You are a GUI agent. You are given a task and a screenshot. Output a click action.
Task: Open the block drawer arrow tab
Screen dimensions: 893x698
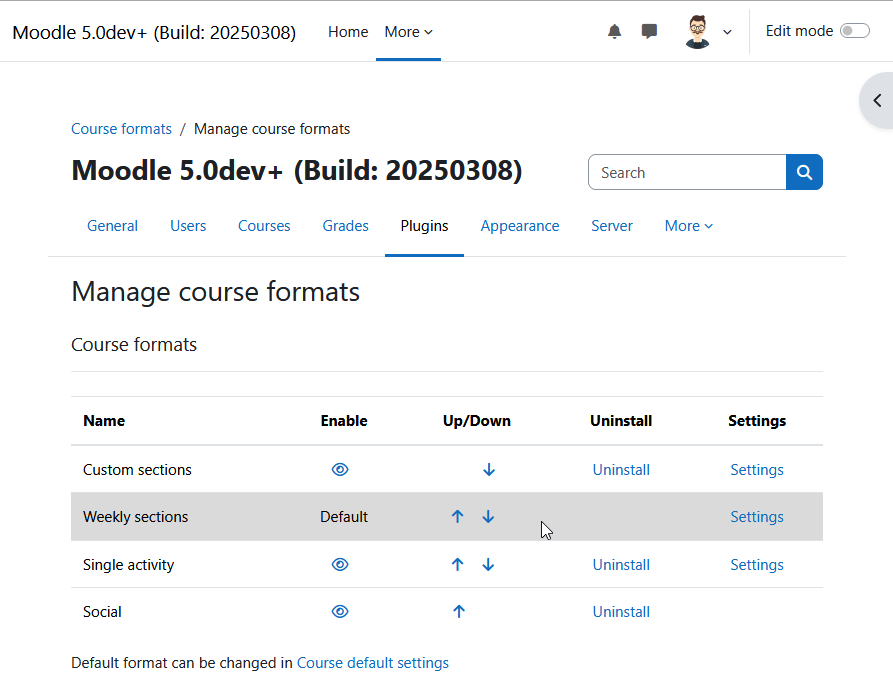(x=877, y=101)
